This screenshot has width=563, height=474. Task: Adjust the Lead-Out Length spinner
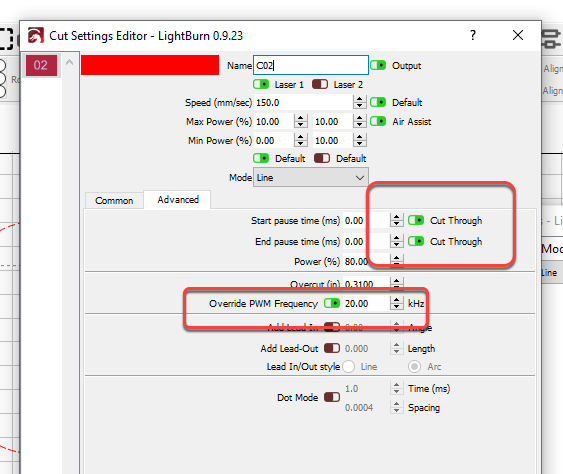coord(396,348)
